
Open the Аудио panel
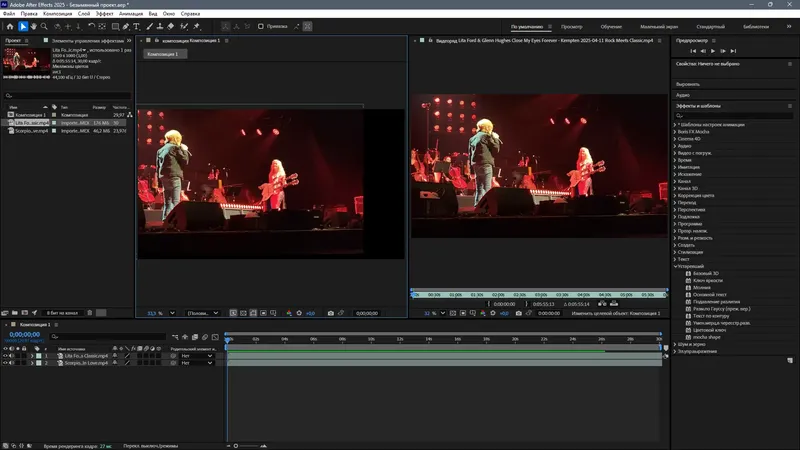click(683, 95)
